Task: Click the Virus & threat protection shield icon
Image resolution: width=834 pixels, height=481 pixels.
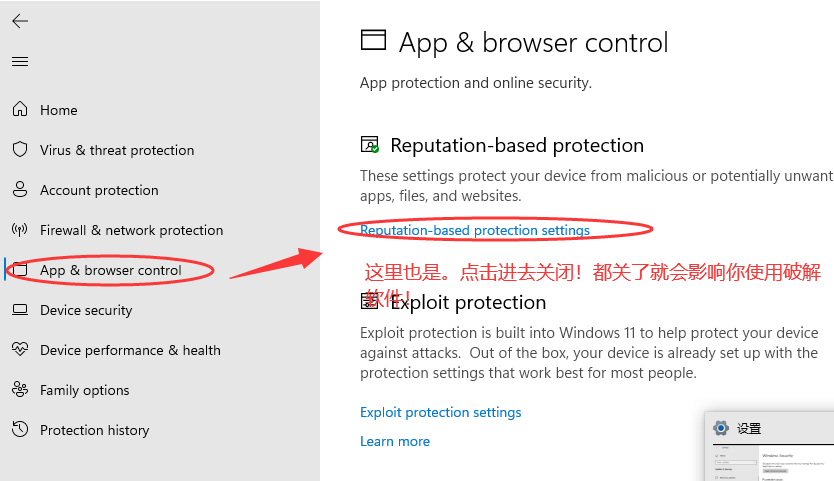Action: coord(20,150)
